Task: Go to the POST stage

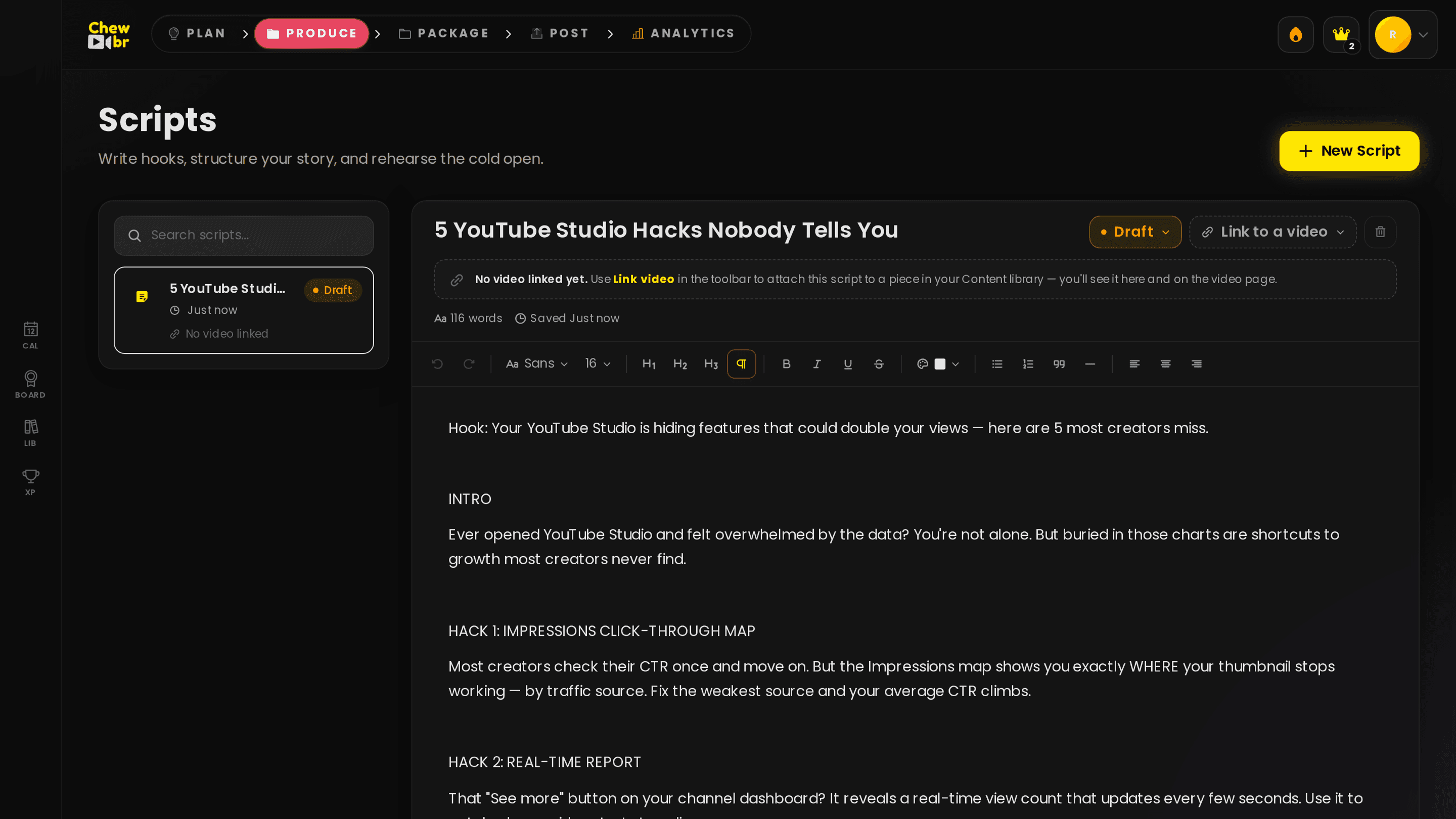Action: (x=560, y=33)
